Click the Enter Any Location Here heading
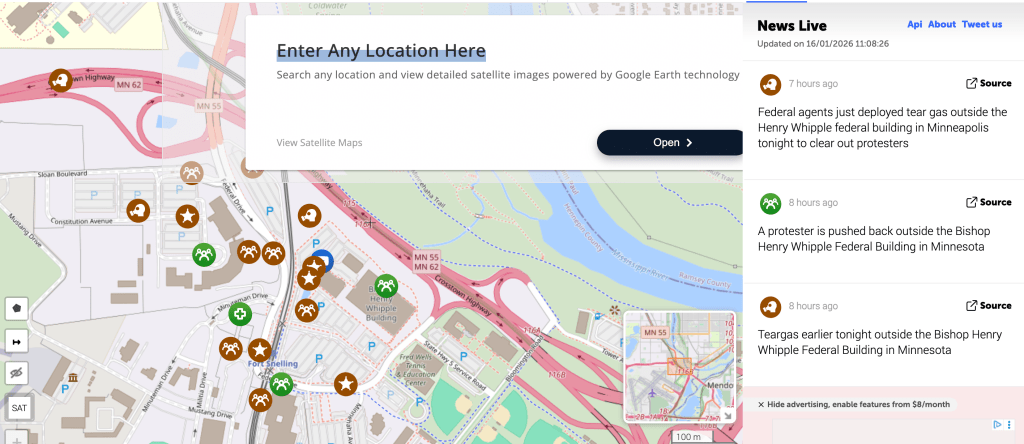 click(381, 51)
